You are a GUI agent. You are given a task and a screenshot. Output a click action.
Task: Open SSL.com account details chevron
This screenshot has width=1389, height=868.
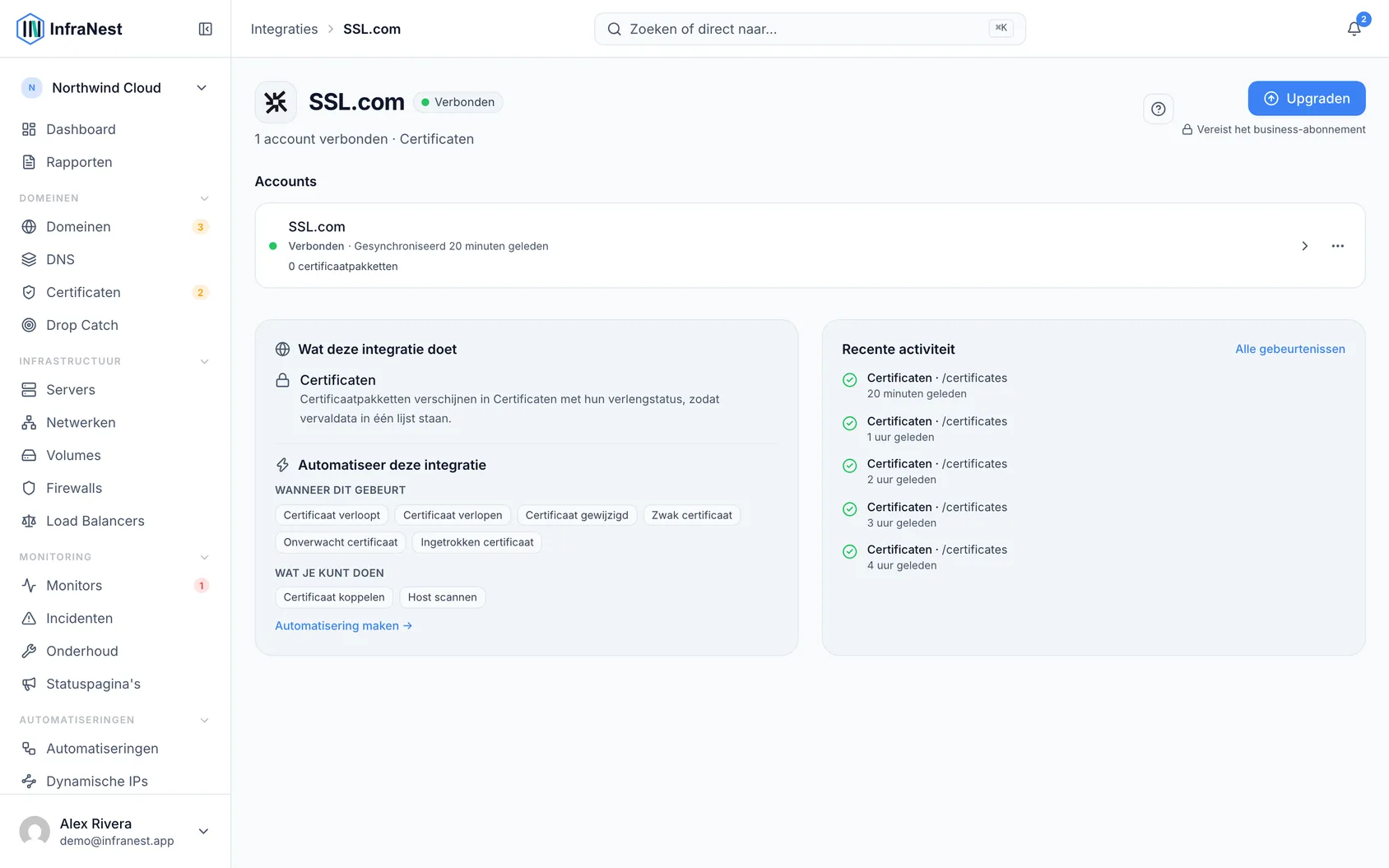click(1304, 246)
